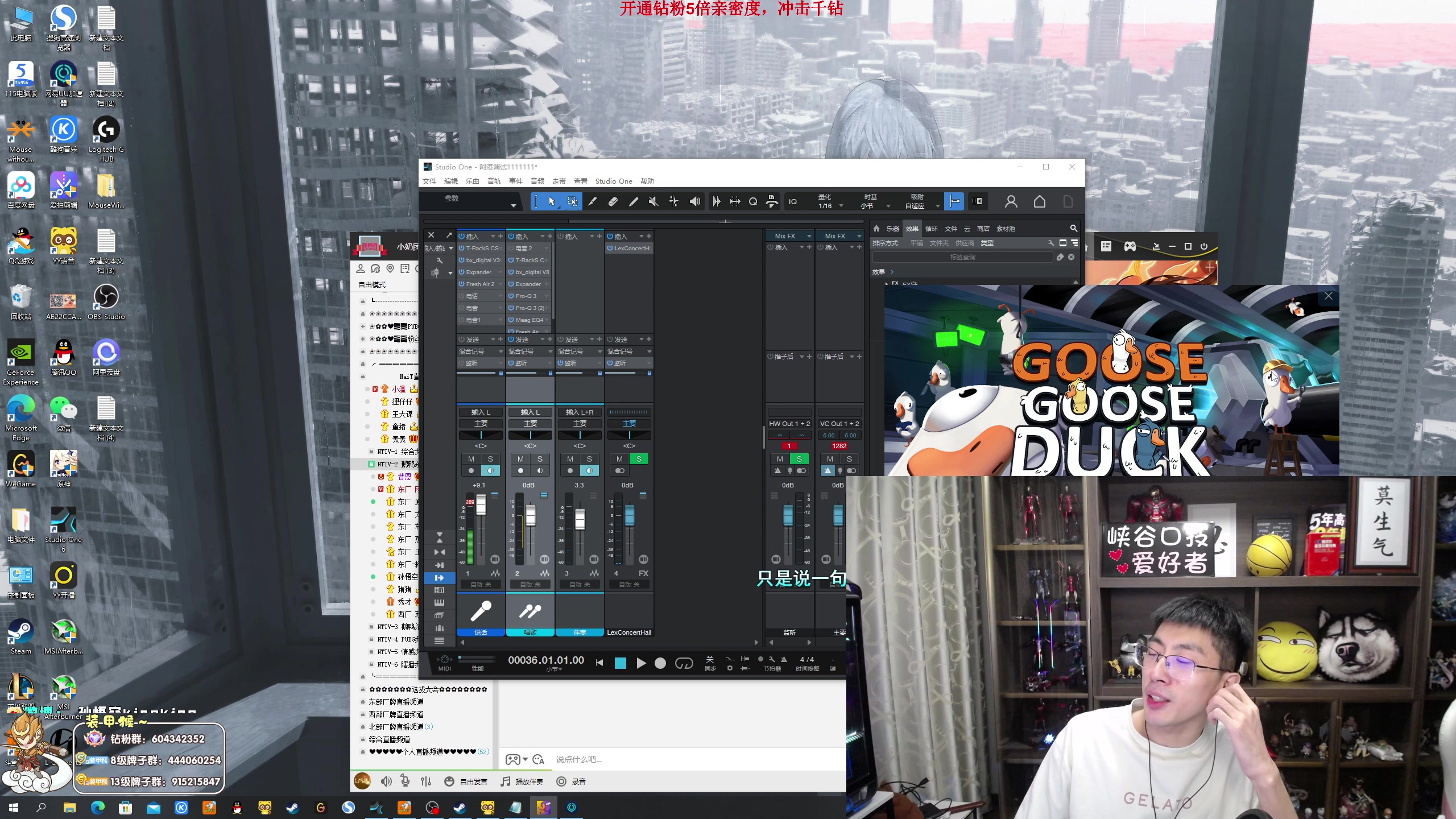Click the microphone icon of 说话 channel
Screen dimensions: 1456x819
[x=481, y=611]
